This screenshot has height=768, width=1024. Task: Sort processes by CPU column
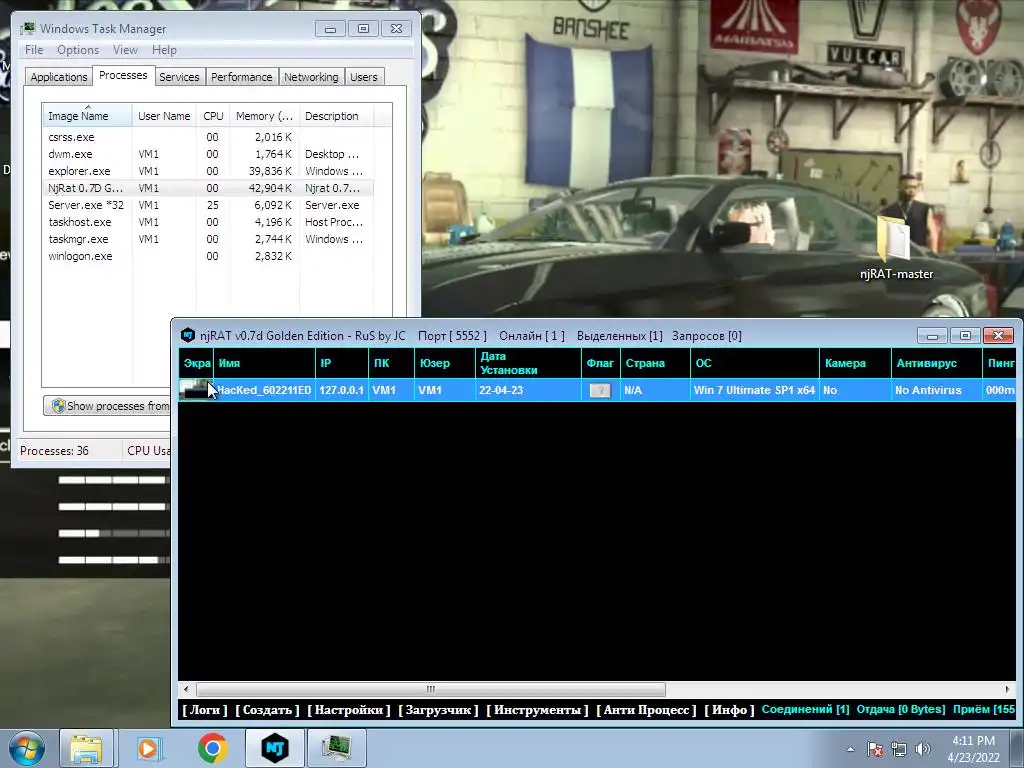[213, 116]
